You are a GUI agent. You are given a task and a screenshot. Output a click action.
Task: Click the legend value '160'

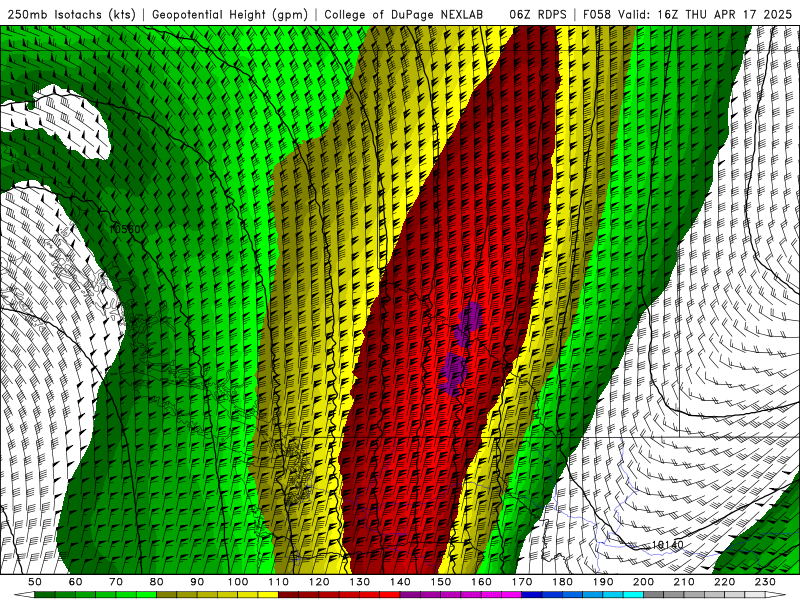tap(482, 582)
